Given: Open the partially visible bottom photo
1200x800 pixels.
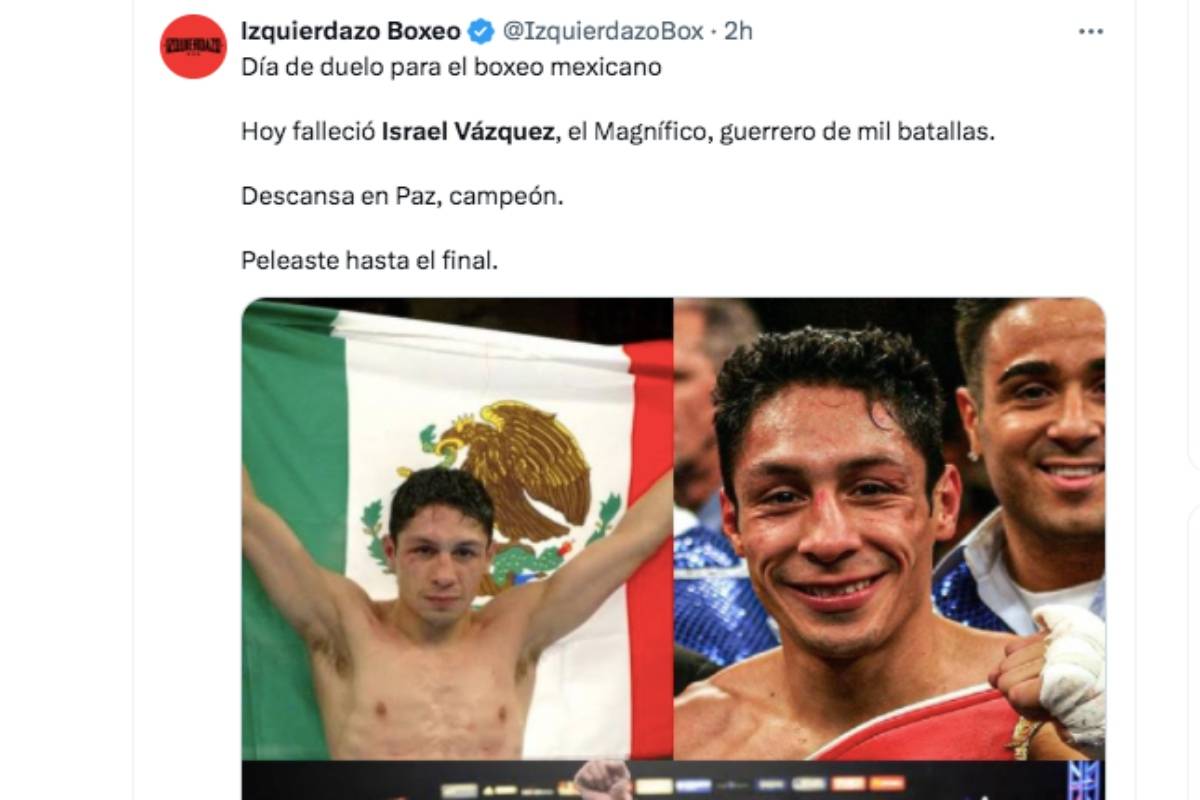Looking at the screenshot, I should 673,781.
